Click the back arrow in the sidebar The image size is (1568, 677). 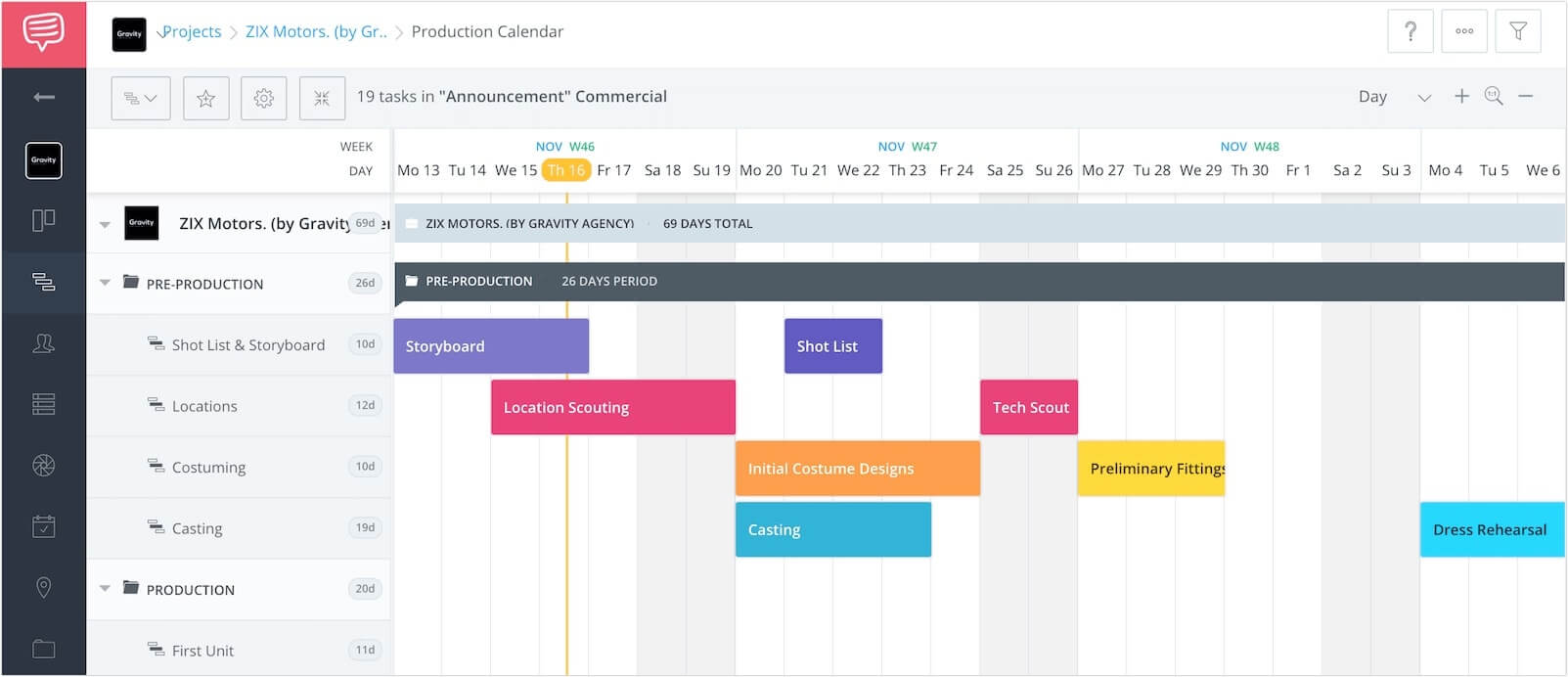(44, 97)
